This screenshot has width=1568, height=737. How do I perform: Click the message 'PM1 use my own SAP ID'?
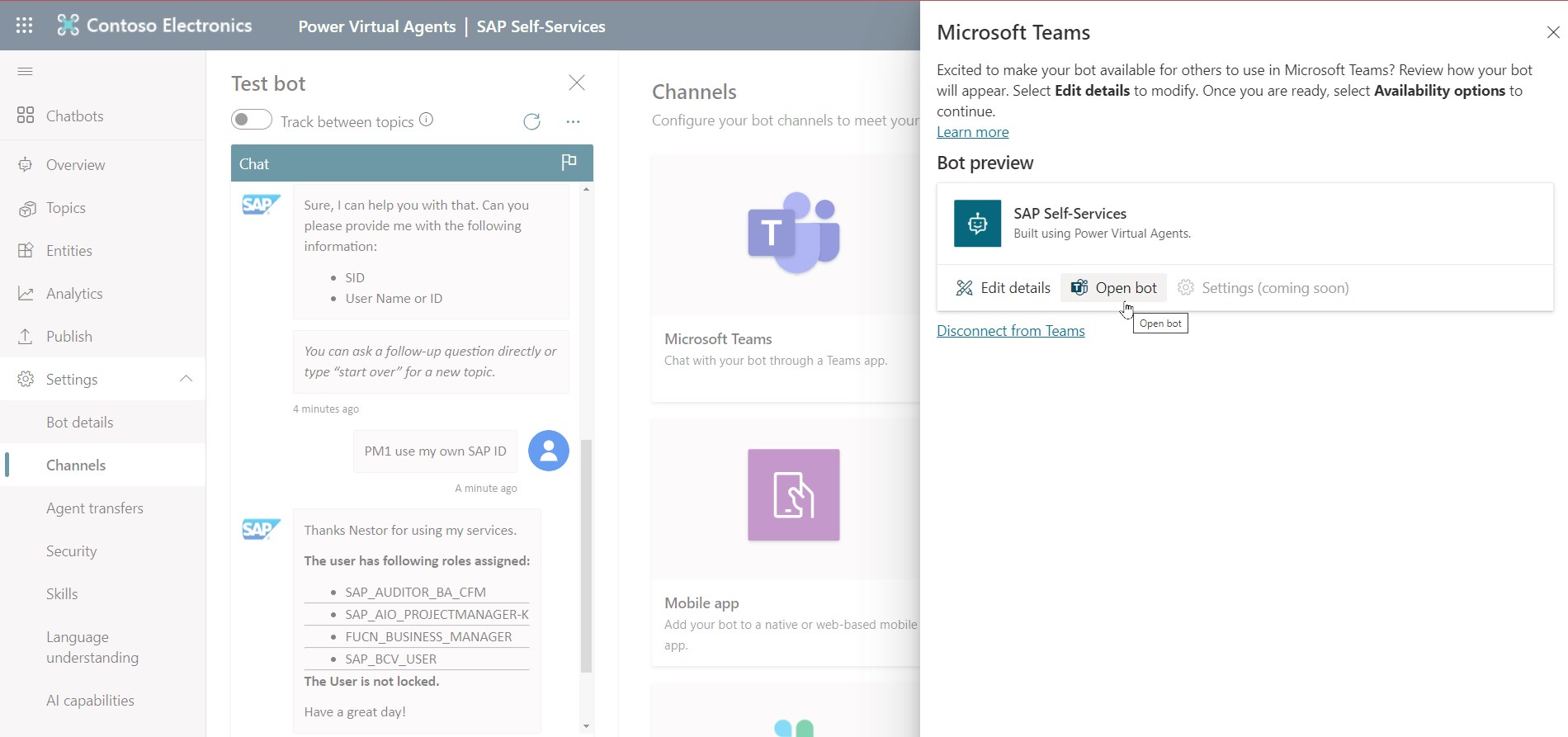click(x=435, y=451)
